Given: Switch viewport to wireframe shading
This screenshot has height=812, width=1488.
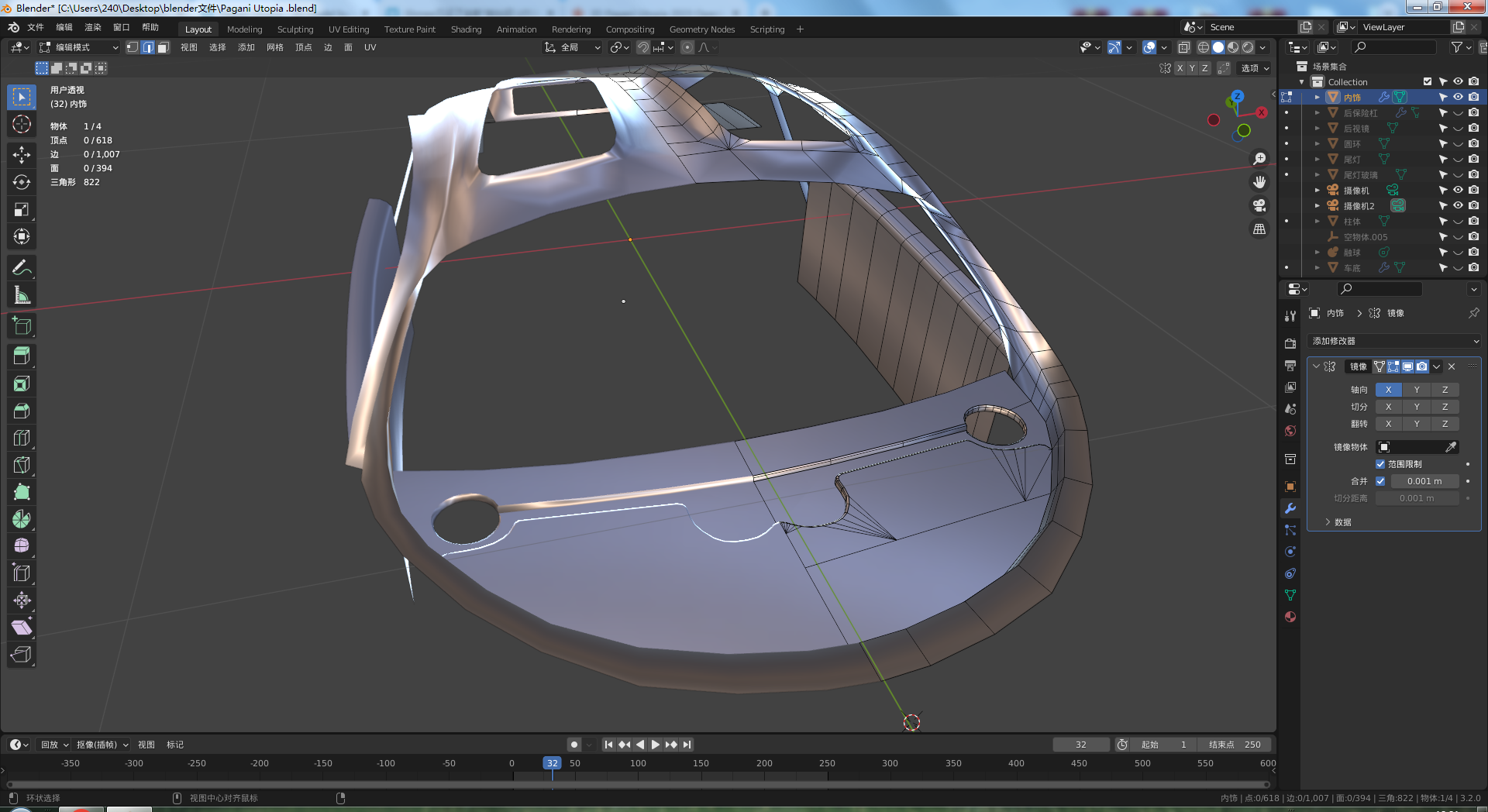Looking at the screenshot, I should pyautogui.click(x=1204, y=47).
